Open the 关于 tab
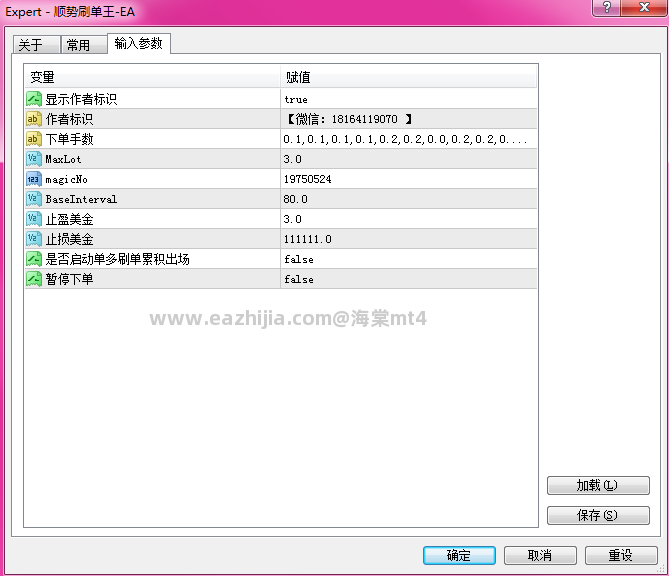 pos(36,45)
